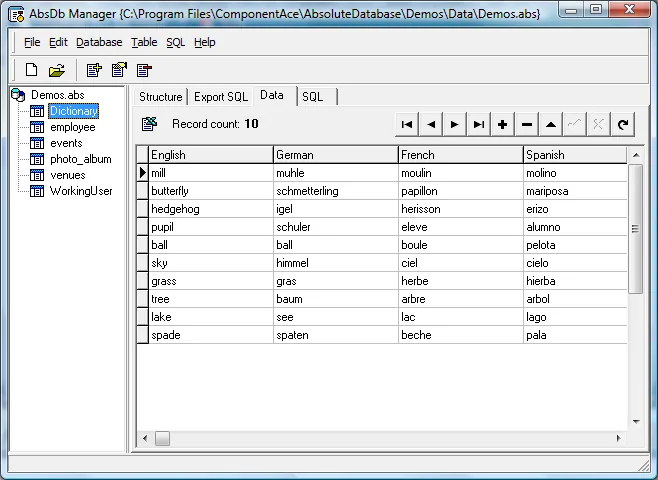Click the vertical scrollbar up arrow
658x480 pixels.
pos(636,155)
